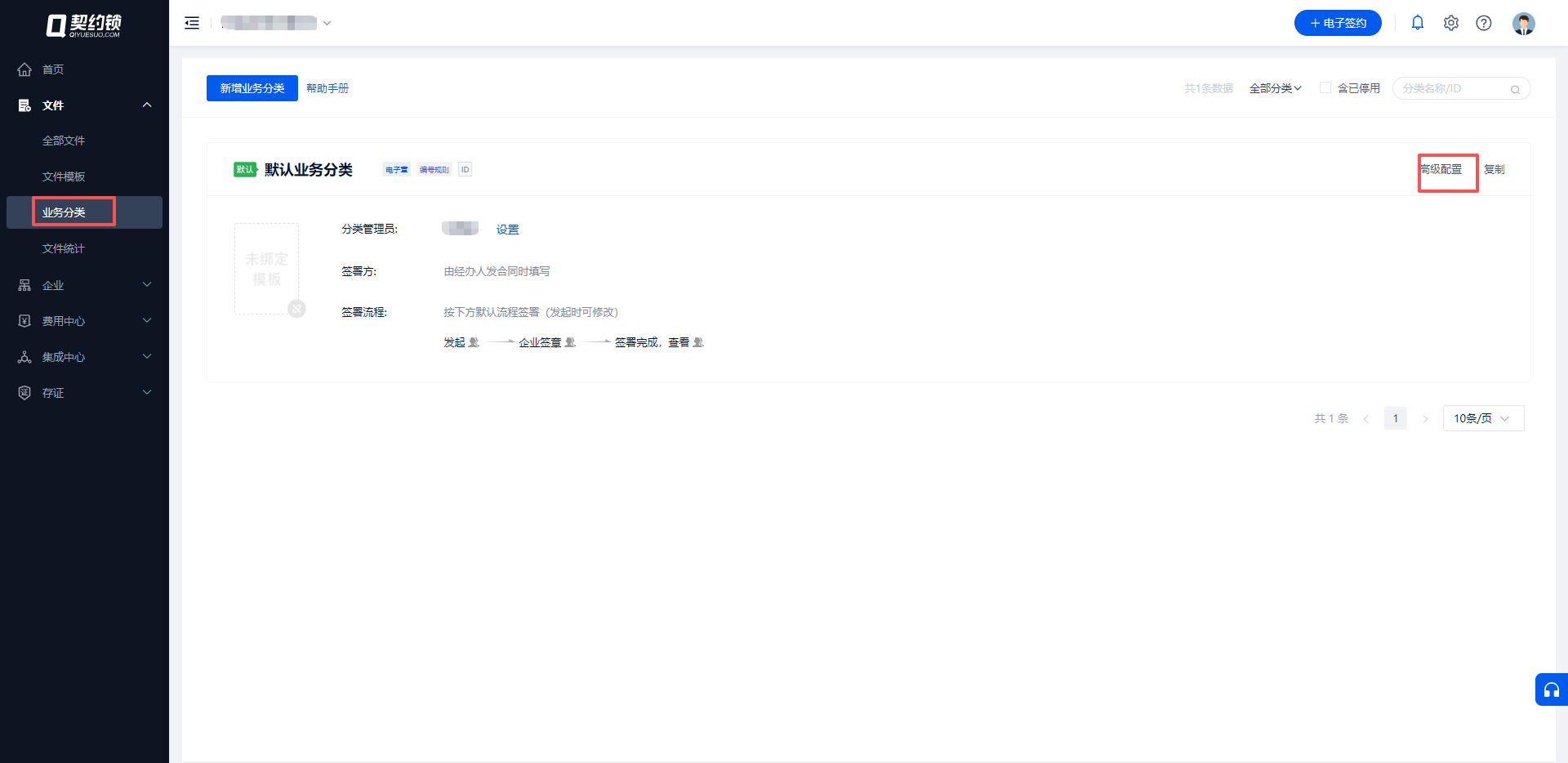Go to 全部文件 in the sidebar
The width and height of the screenshot is (1568, 763).
click(x=64, y=141)
